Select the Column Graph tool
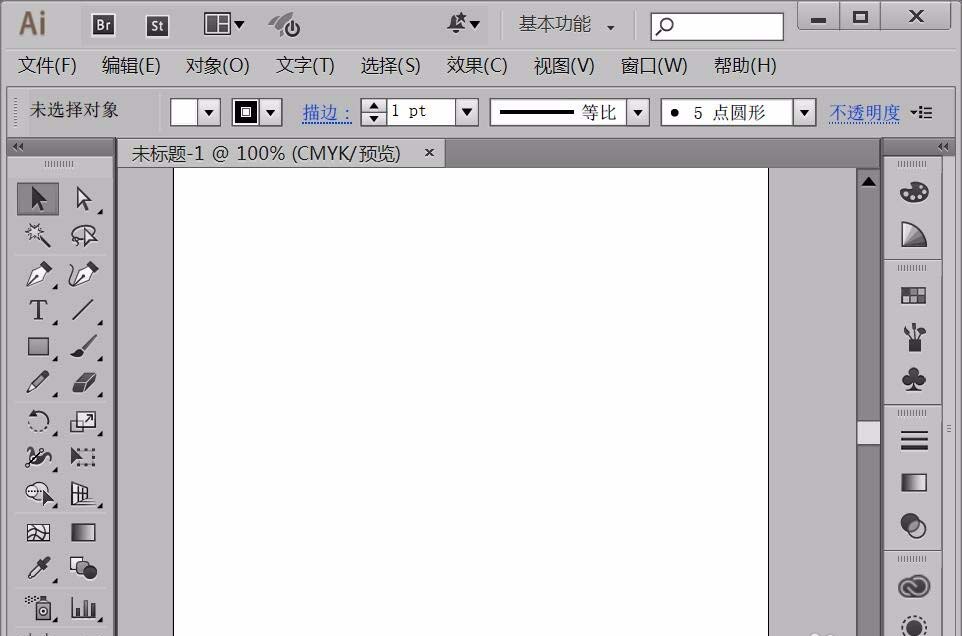This screenshot has height=636, width=962. (83, 608)
